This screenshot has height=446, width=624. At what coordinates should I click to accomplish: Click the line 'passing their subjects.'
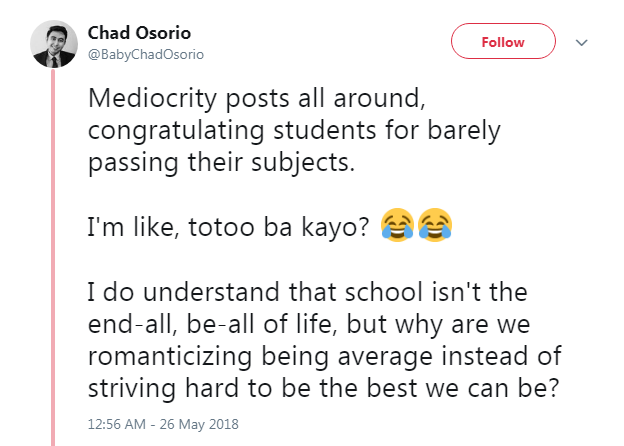point(221,163)
